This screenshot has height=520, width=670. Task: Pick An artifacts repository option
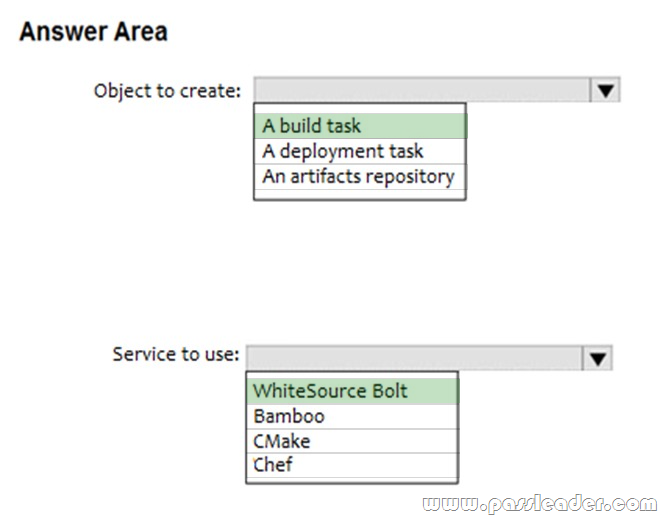360,176
